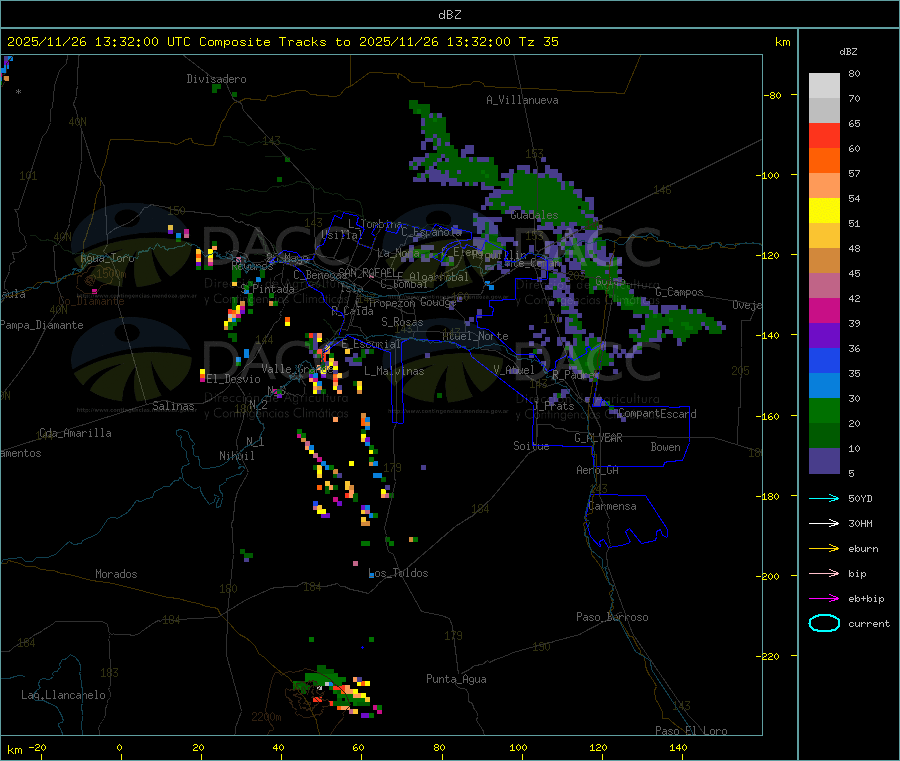Click the white 30HM arrow icon
This screenshot has height=761, width=900.
[824, 523]
